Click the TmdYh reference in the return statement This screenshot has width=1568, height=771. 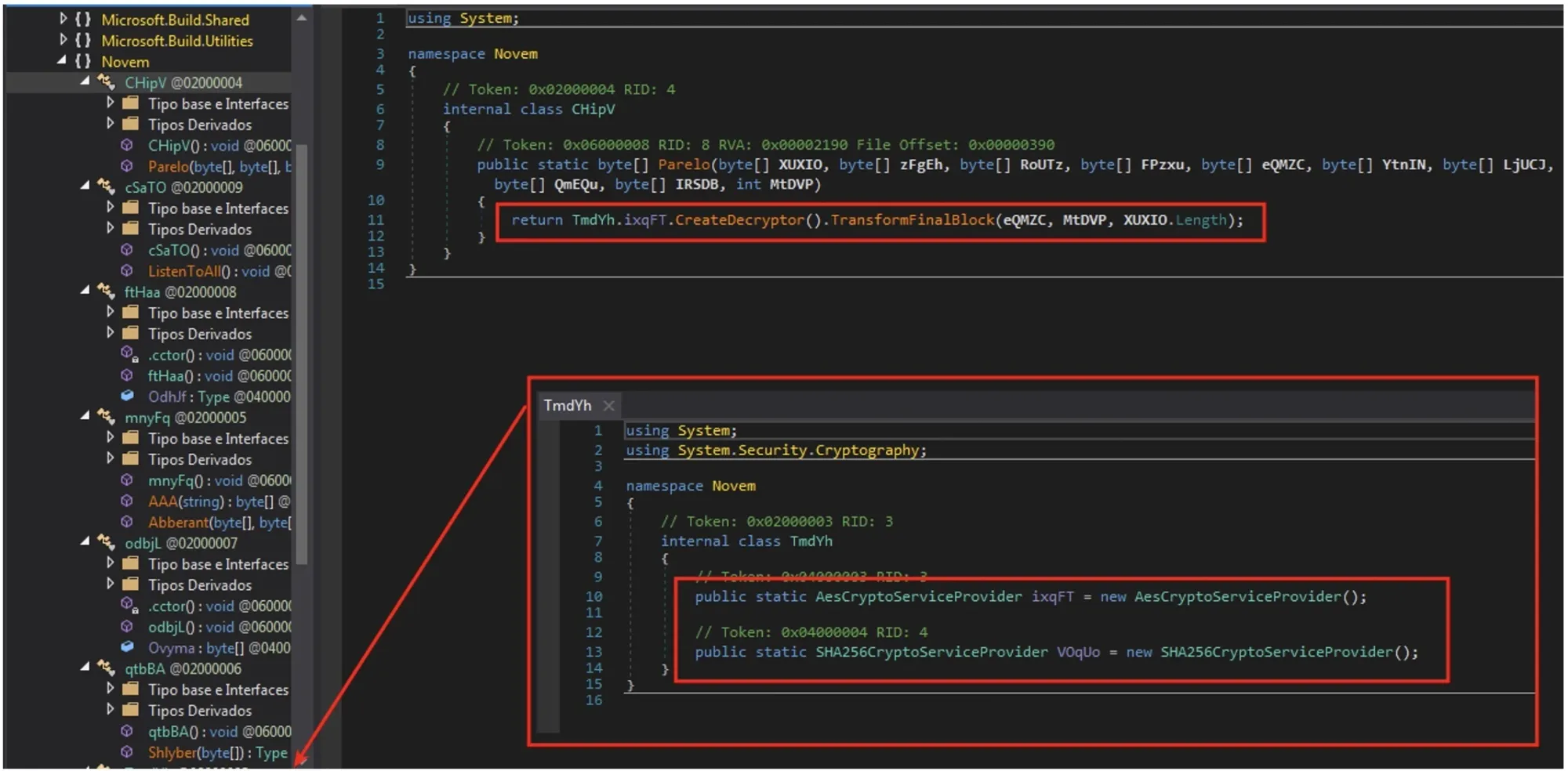[x=593, y=220]
